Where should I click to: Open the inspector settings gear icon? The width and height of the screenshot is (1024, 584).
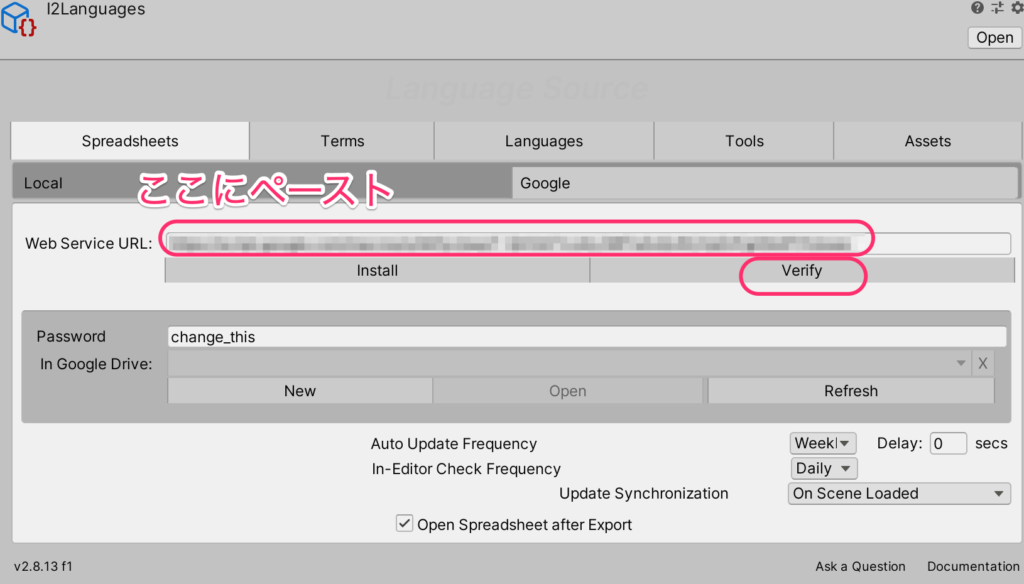coord(1017,8)
